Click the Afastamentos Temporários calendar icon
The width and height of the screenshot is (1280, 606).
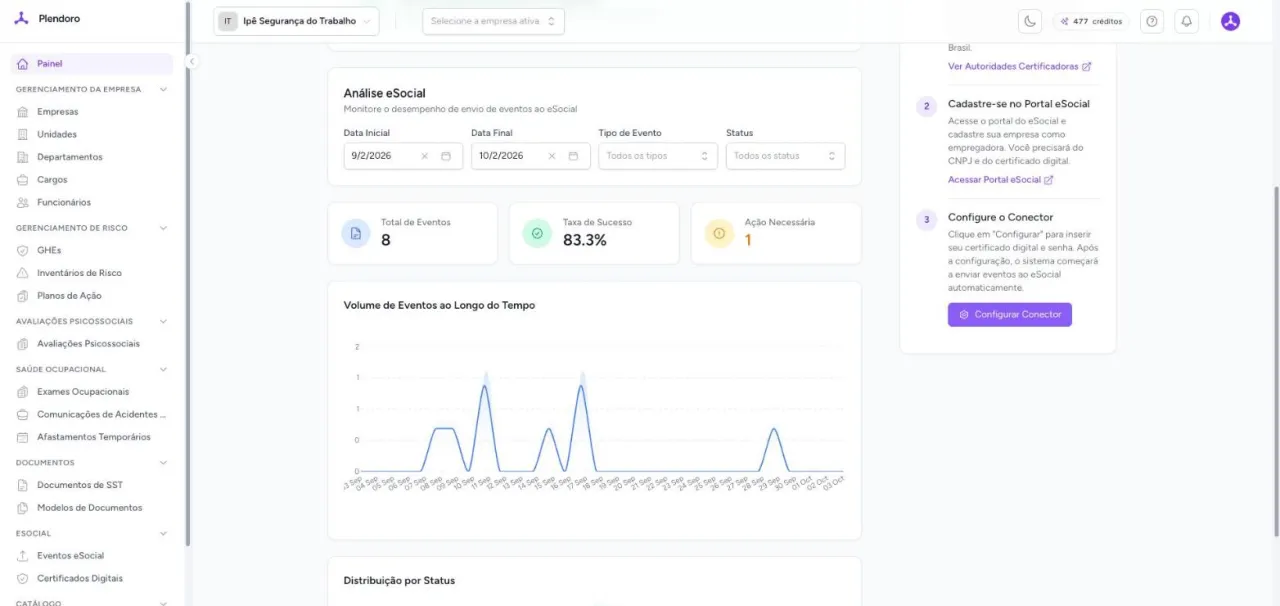(23, 437)
